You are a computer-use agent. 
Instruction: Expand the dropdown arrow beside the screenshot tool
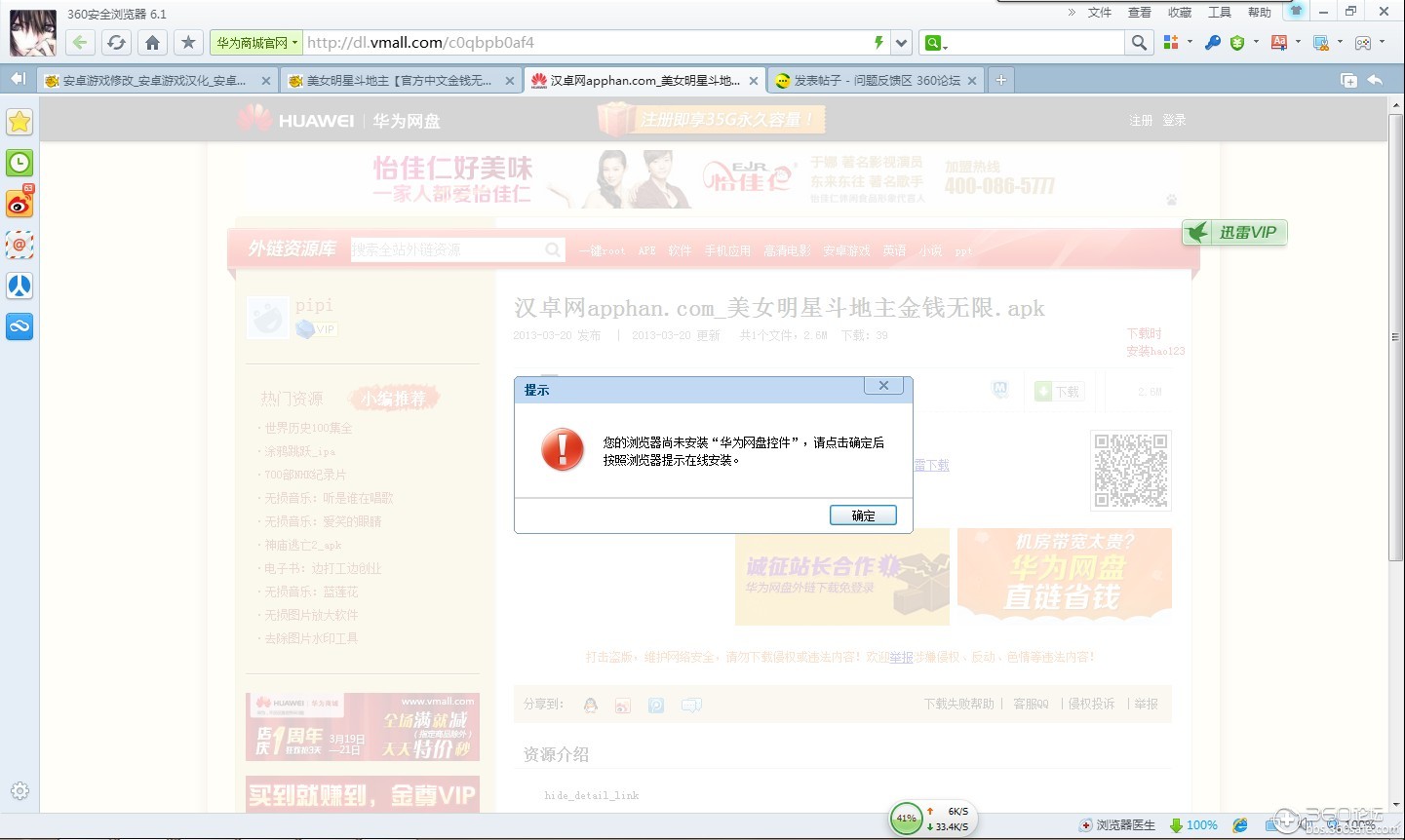(x=1341, y=43)
